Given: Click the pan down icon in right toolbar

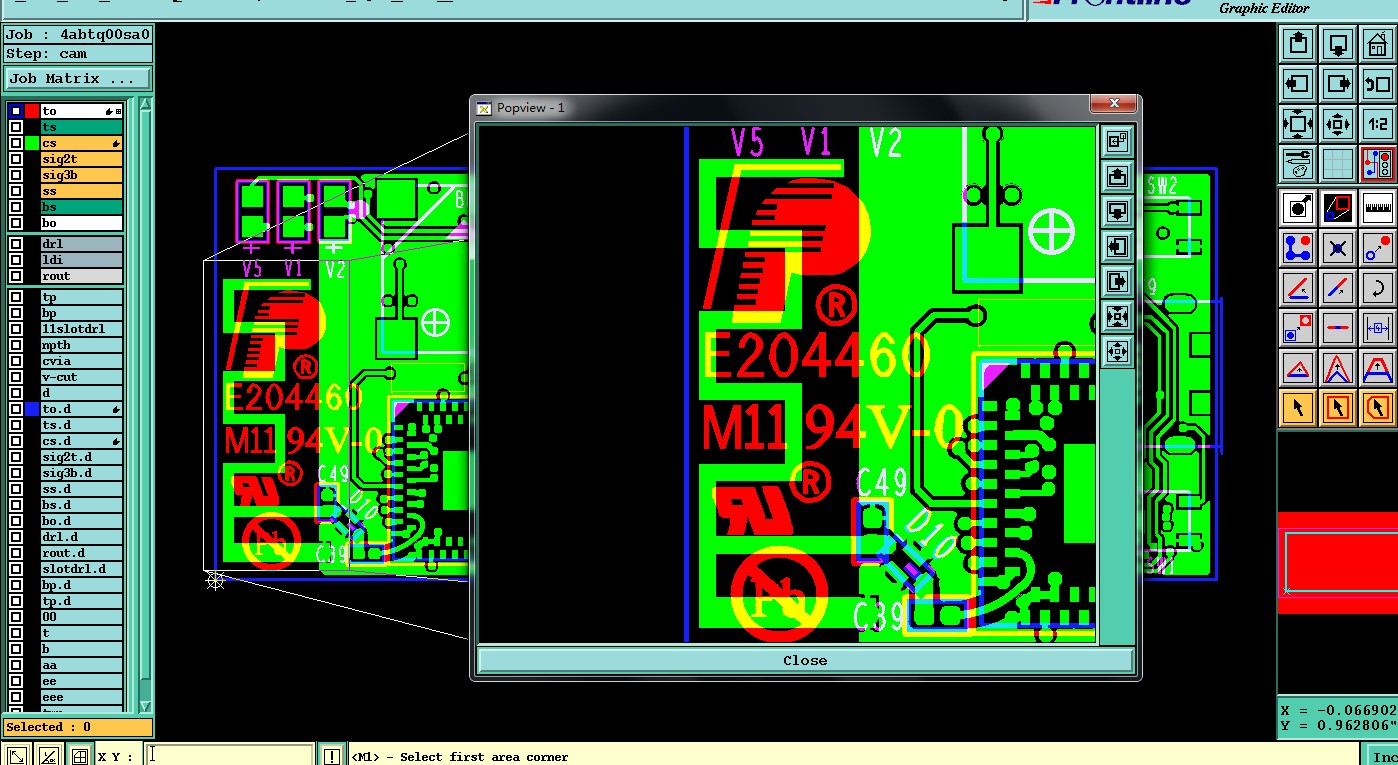Looking at the screenshot, I should (x=1338, y=44).
